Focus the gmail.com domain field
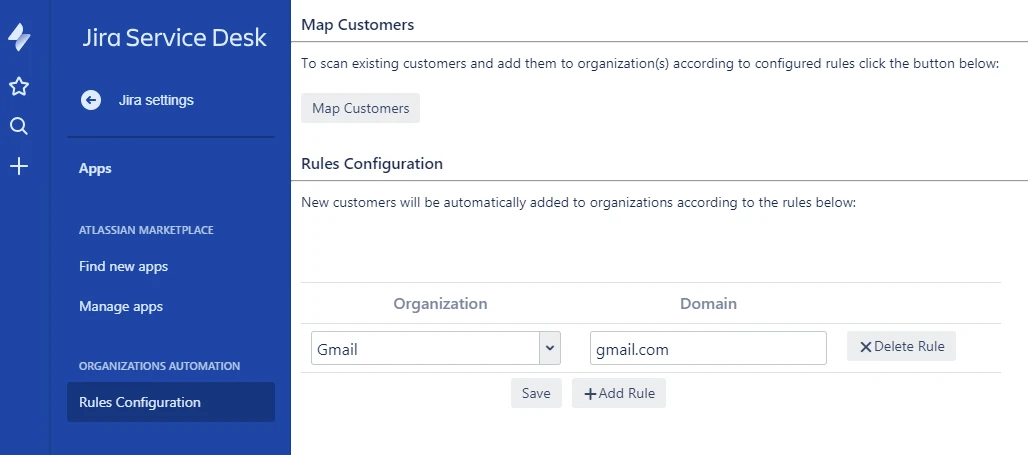The height and width of the screenshot is (455, 1028). coord(708,348)
